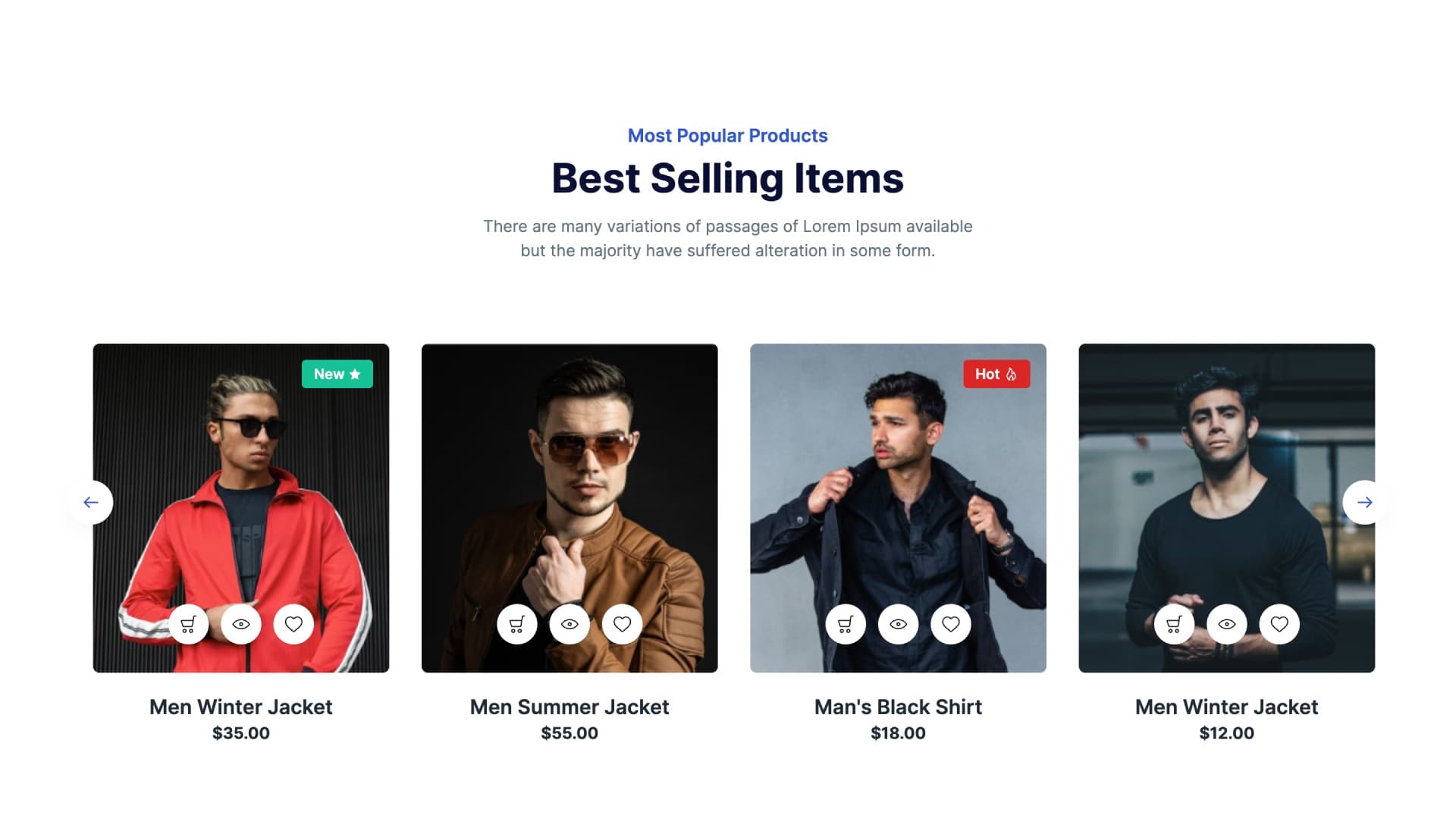This screenshot has height=837, width=1456.
Task: Open the Man's Black Shirt title link
Action: tap(898, 707)
